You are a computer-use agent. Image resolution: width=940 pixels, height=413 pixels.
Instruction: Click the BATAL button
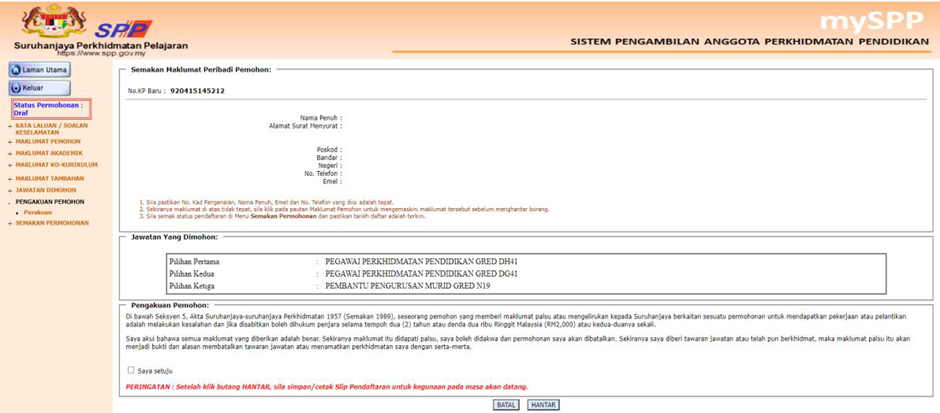click(505, 405)
